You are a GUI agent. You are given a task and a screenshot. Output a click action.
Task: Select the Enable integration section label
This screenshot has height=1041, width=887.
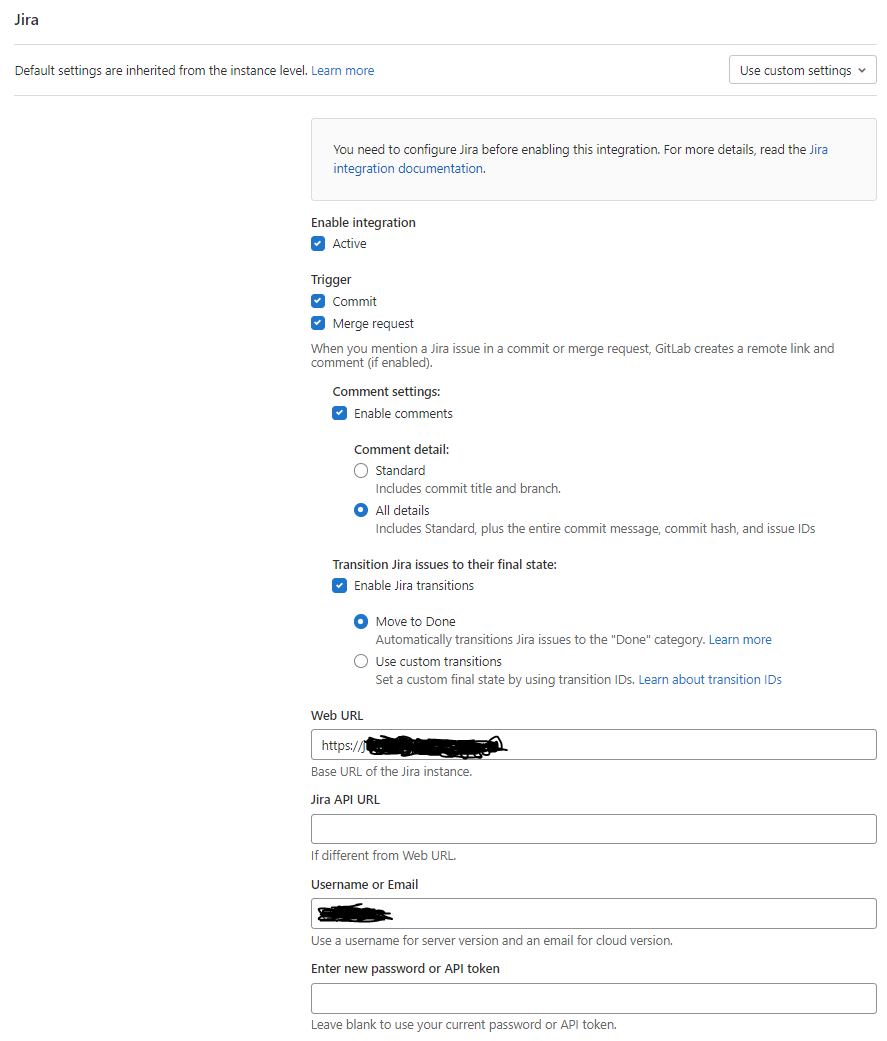coord(363,222)
